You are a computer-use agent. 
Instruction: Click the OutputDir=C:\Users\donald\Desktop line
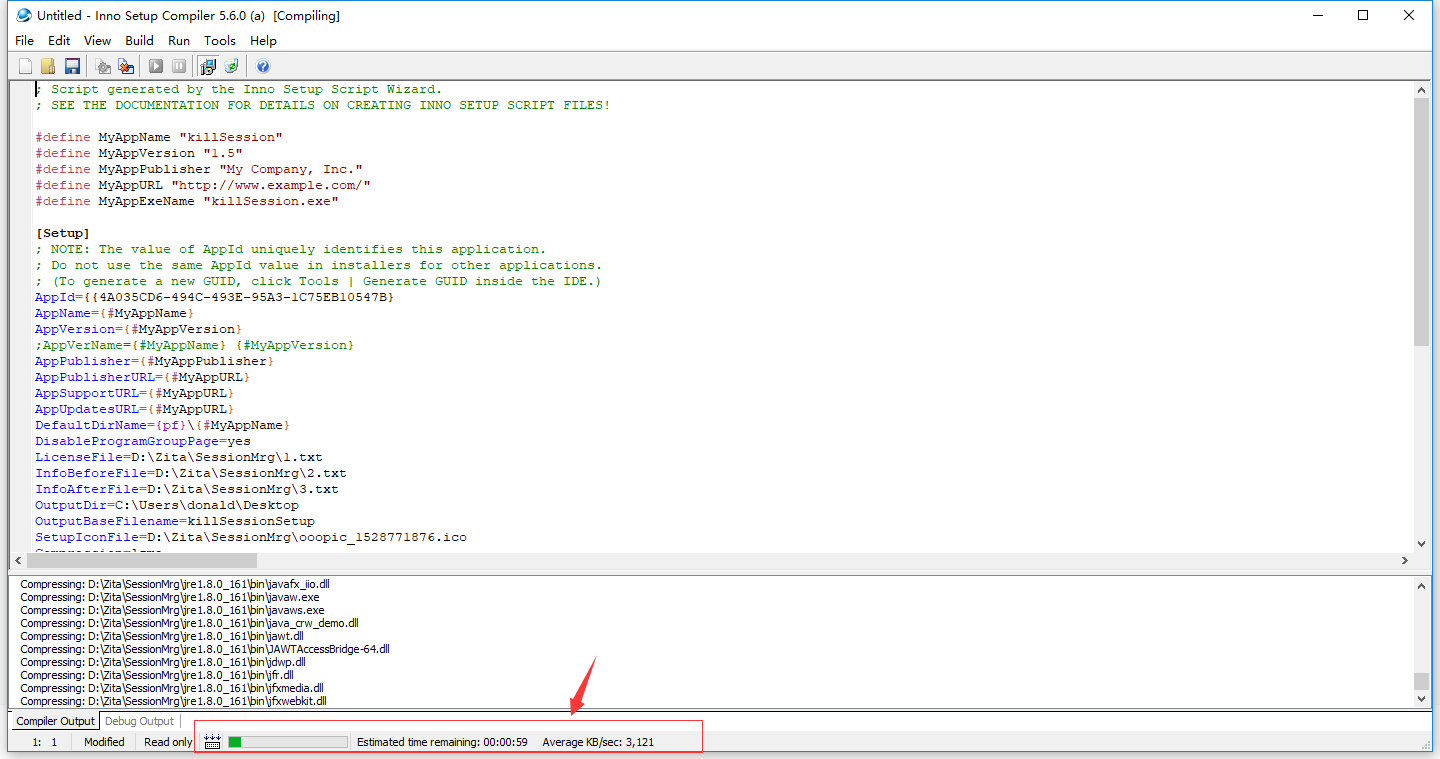click(x=167, y=505)
